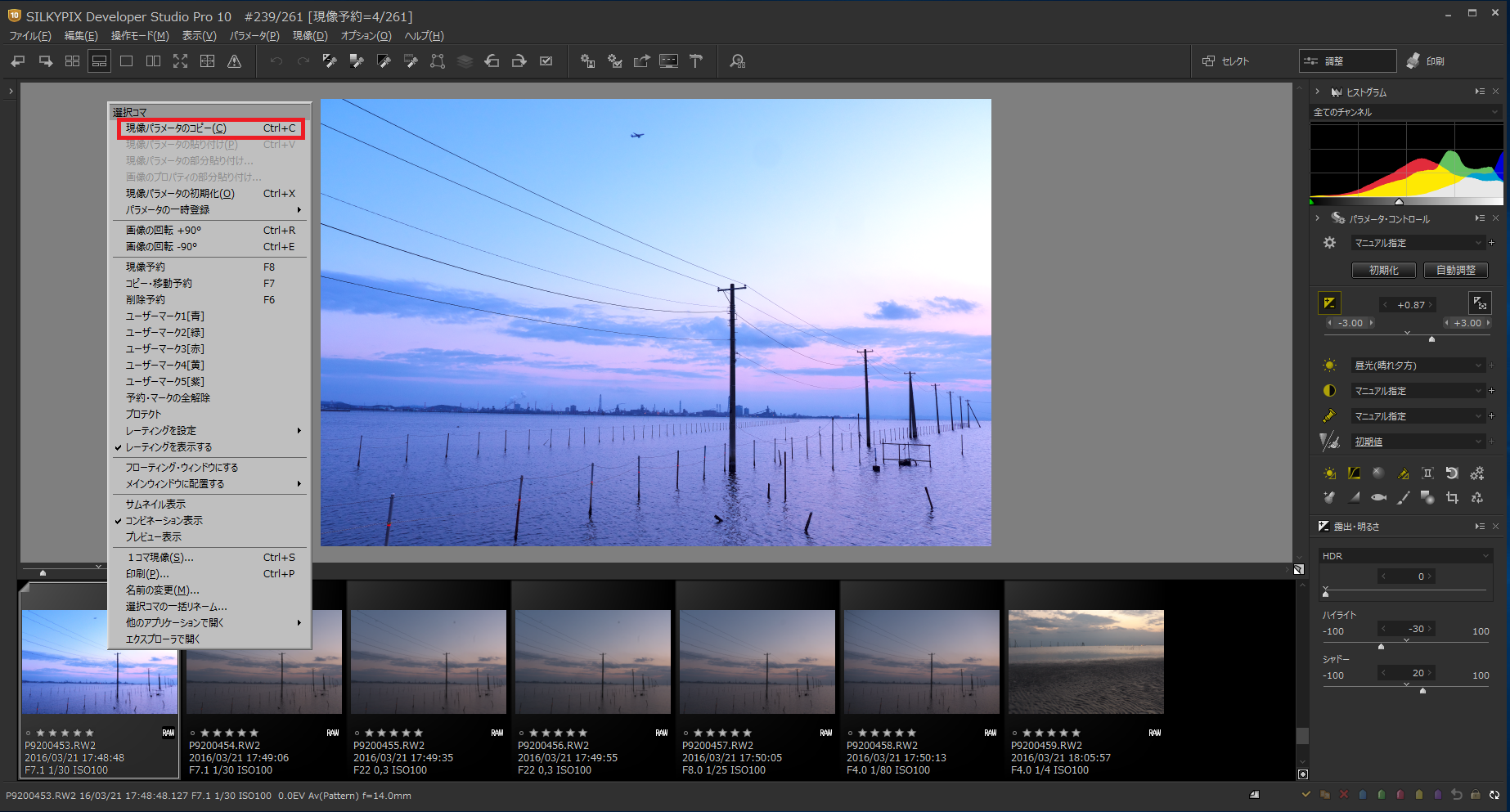Adjust the シャドー slider handle
The width and height of the screenshot is (1510, 812).
click(1422, 690)
